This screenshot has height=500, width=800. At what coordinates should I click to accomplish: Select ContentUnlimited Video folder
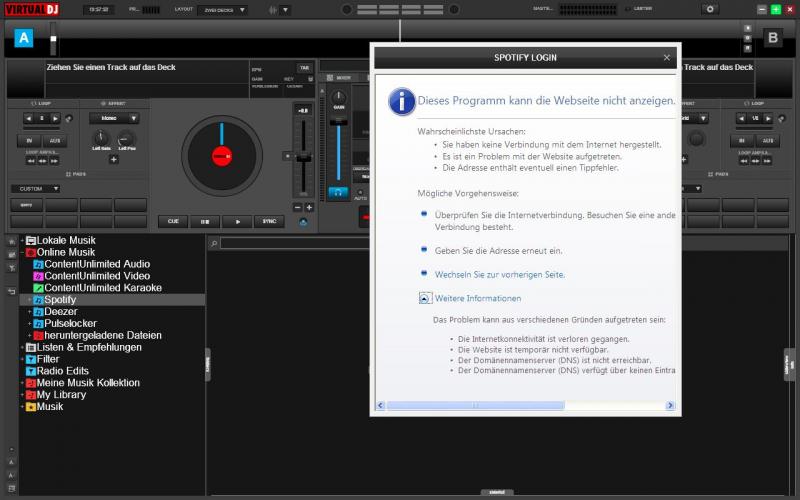click(92, 276)
